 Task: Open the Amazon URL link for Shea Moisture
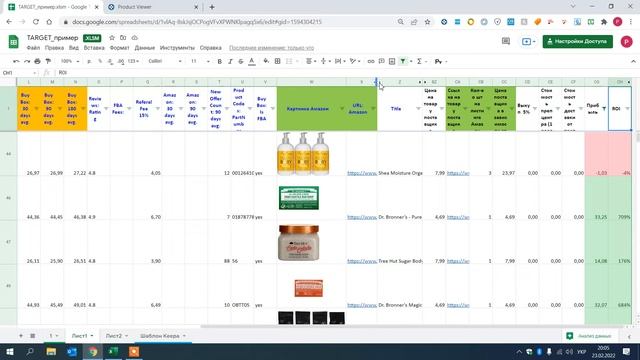point(362,173)
